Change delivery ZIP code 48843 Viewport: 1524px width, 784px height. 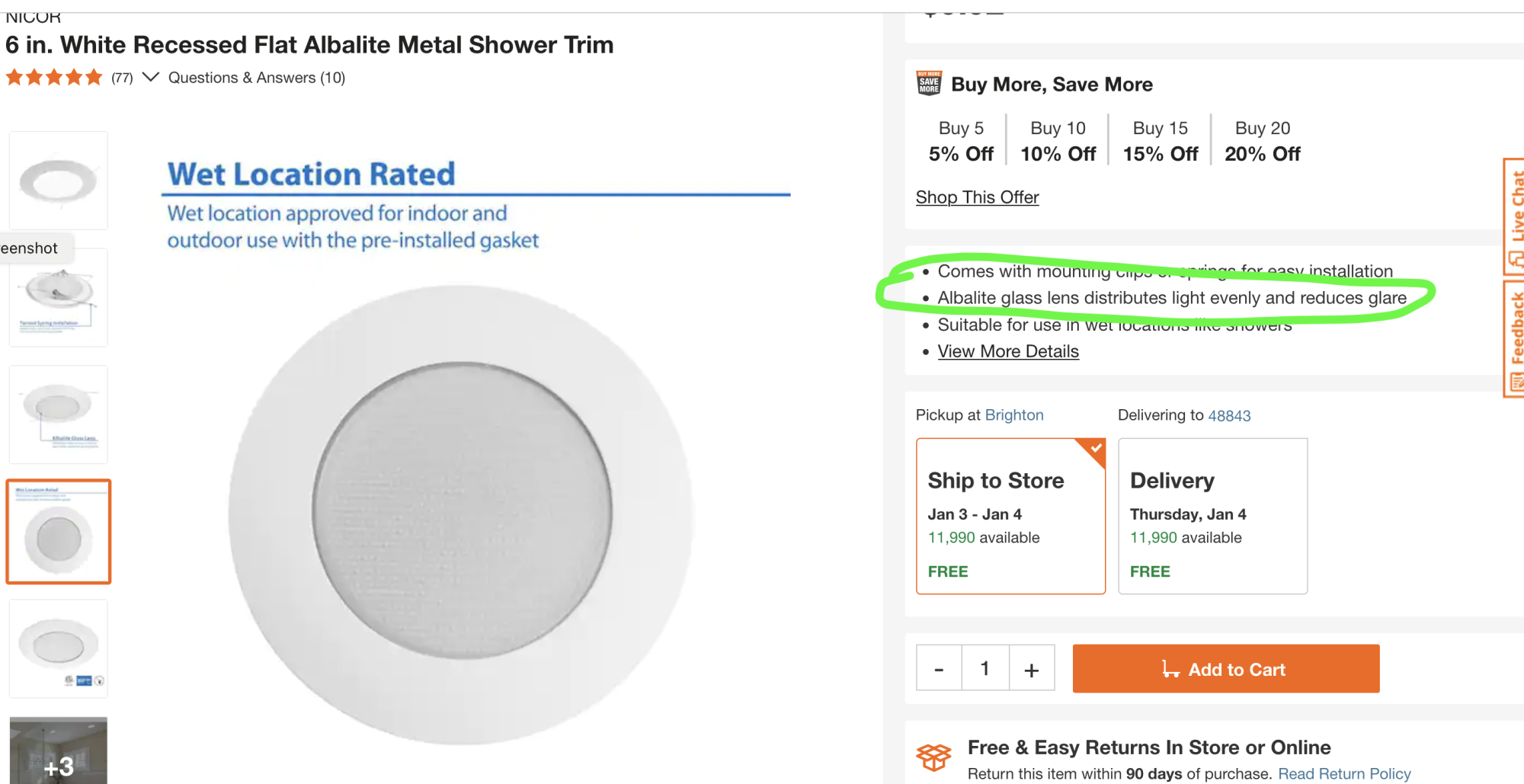[x=1229, y=416]
